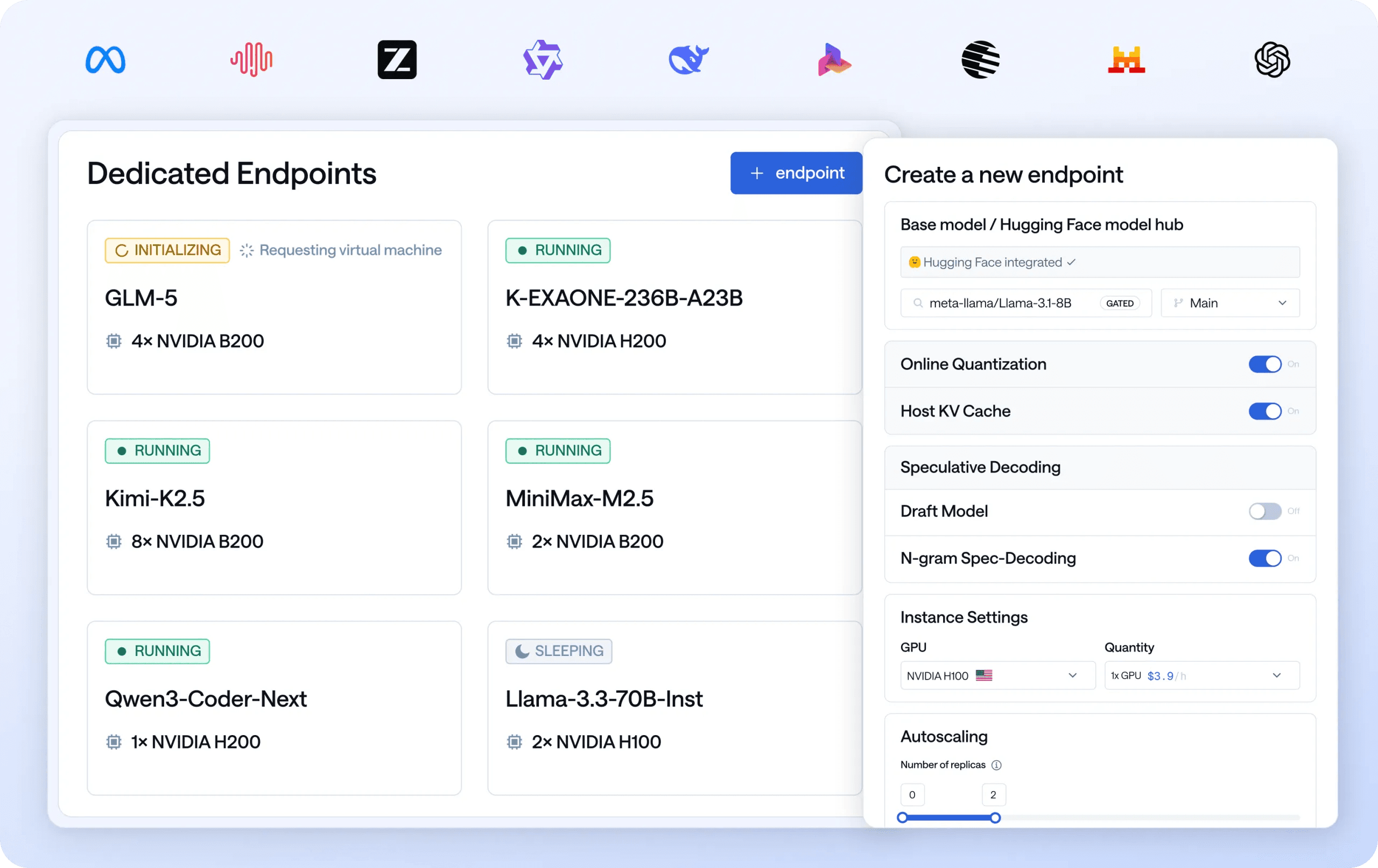Click the Autoscaling section heading
The image size is (1378, 868).
tap(944, 737)
